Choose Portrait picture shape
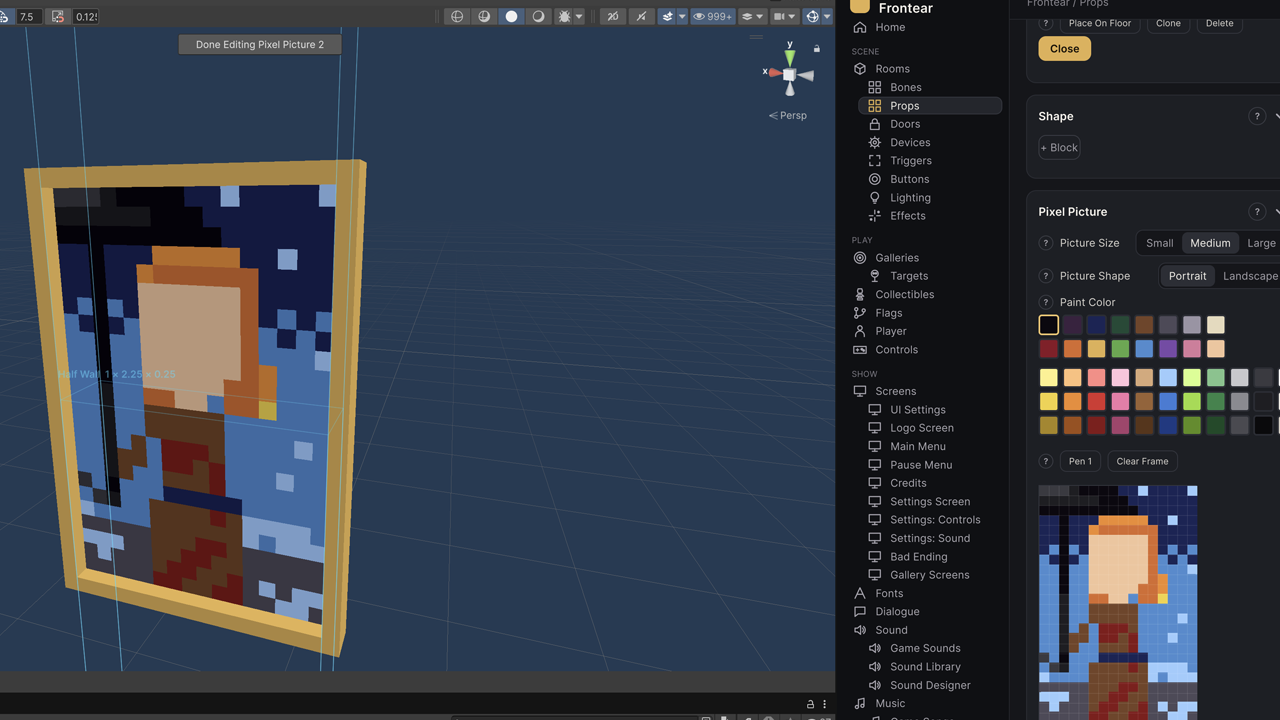Screen dimensions: 1280x720 [x=1188, y=276]
